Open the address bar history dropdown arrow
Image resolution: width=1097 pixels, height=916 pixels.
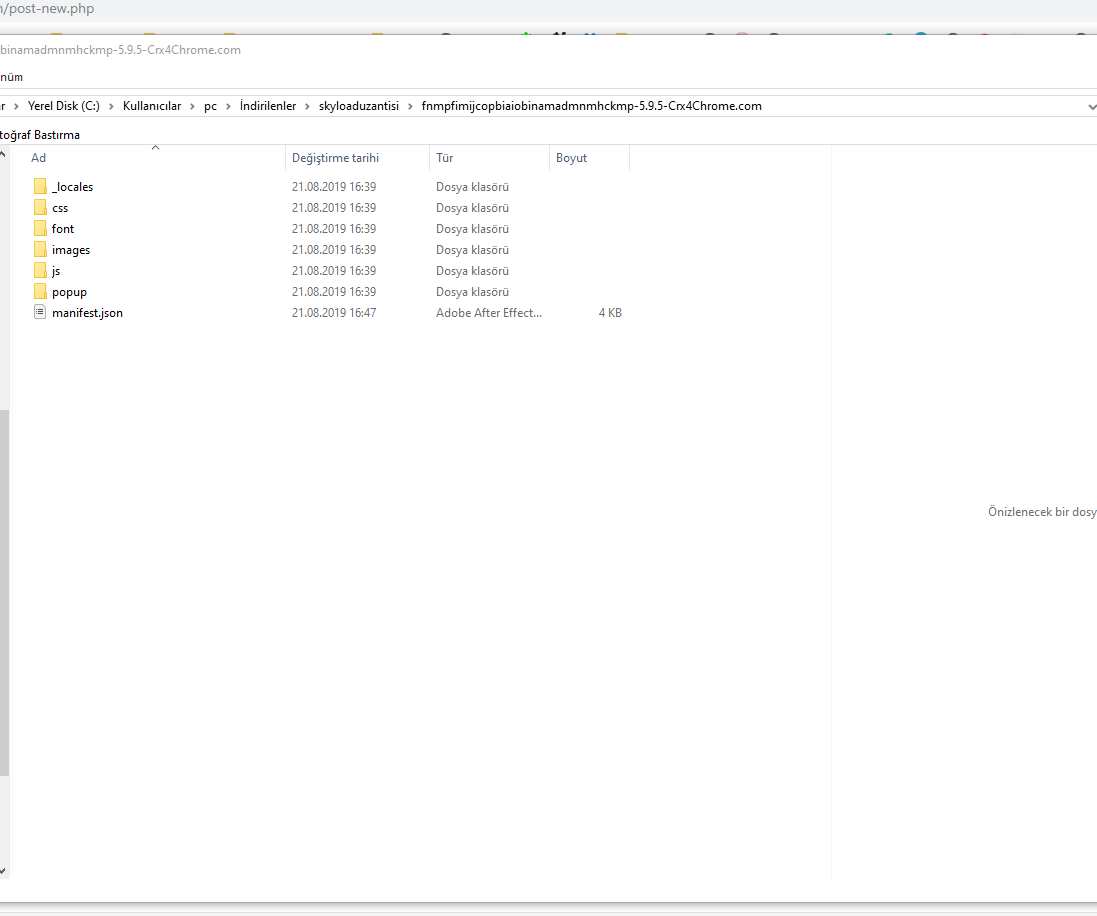[1089, 106]
